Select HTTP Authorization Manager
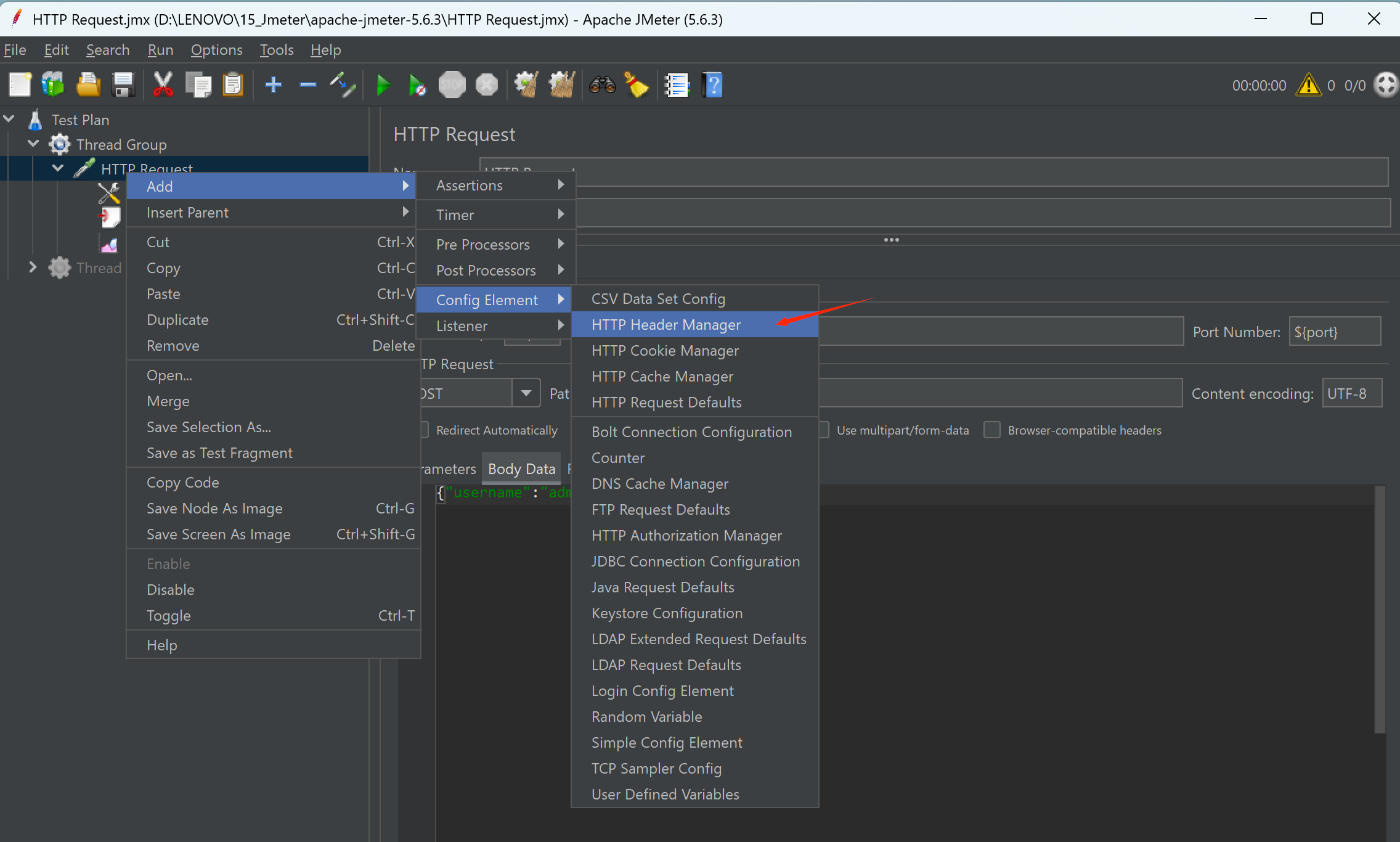The height and width of the screenshot is (842, 1400). point(695,536)
